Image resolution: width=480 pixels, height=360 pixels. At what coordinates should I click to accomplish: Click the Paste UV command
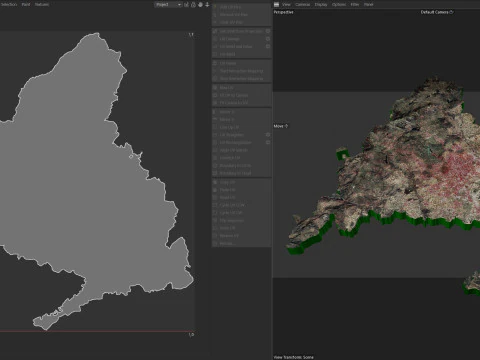[242, 190]
